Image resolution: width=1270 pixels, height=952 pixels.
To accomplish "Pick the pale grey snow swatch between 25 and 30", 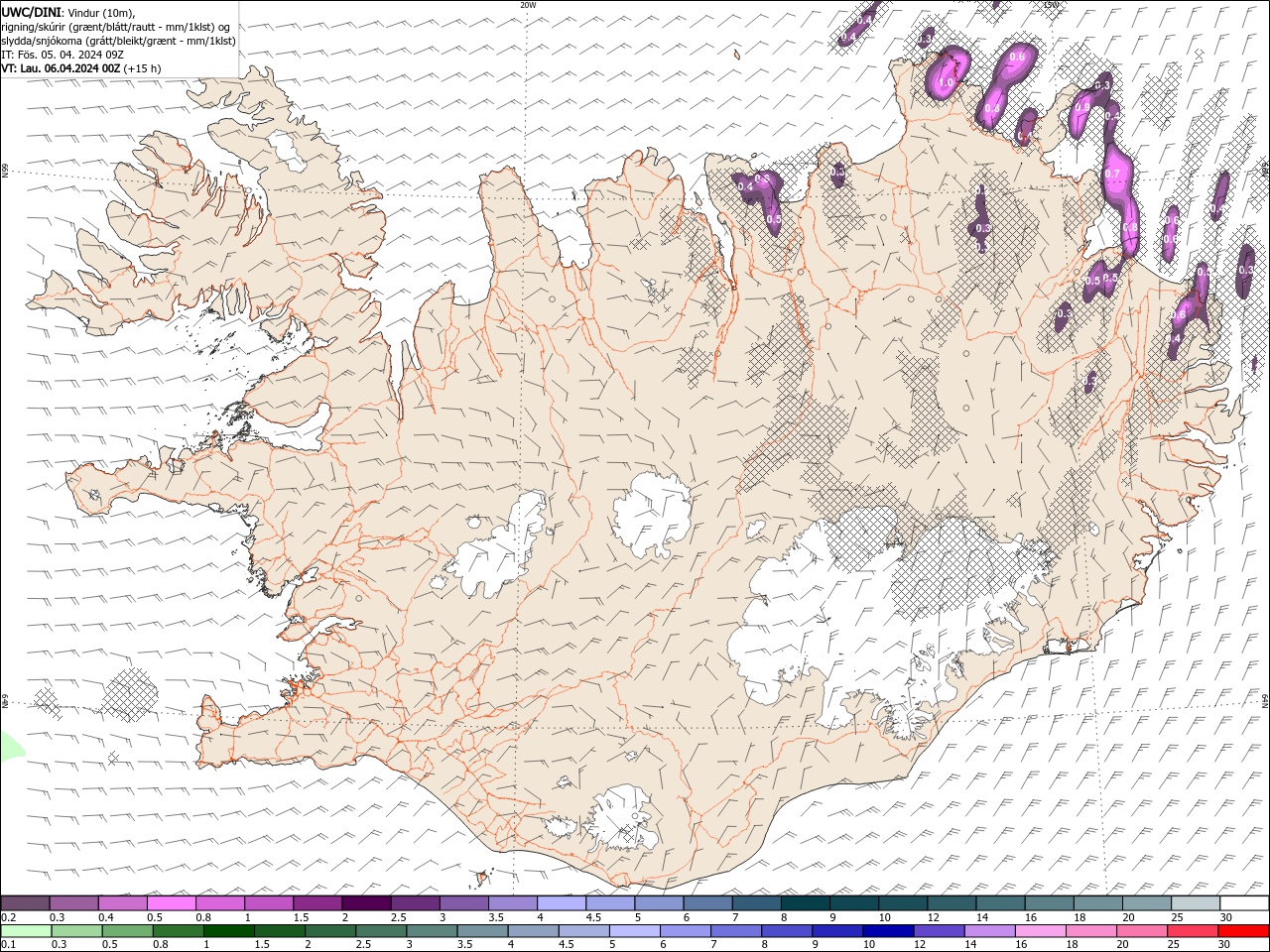I will point(1196,903).
